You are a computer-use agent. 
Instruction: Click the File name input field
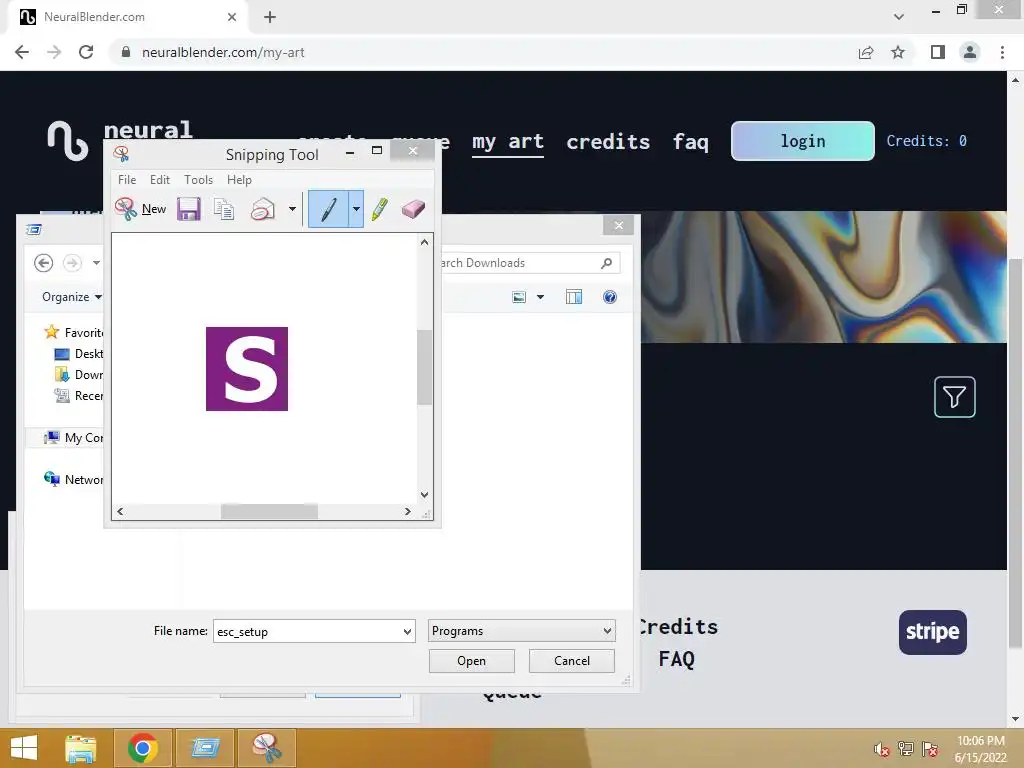(307, 632)
